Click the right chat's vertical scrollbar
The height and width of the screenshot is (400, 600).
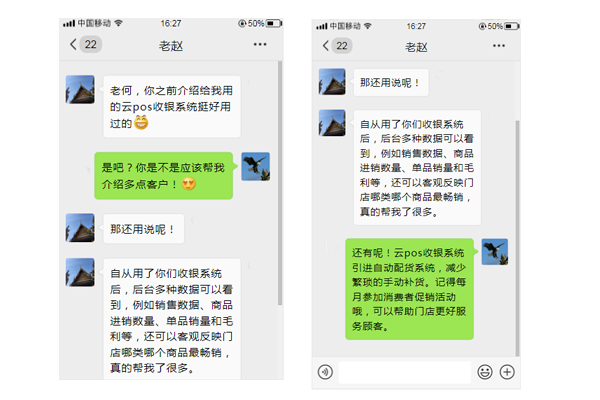(517, 238)
